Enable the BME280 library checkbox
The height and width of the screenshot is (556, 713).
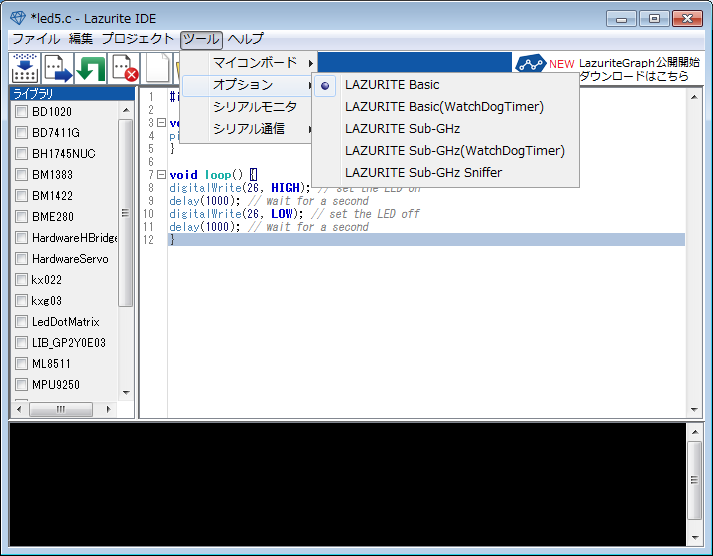click(x=21, y=216)
